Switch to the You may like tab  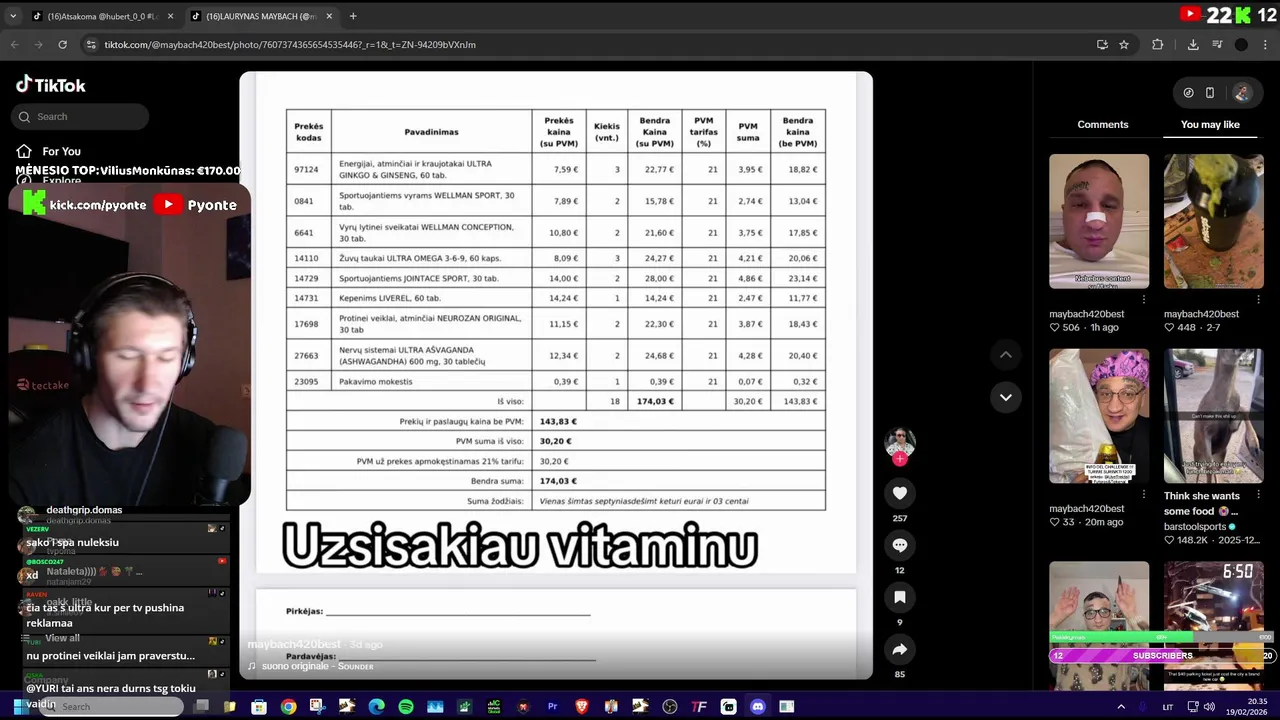tap(1210, 125)
